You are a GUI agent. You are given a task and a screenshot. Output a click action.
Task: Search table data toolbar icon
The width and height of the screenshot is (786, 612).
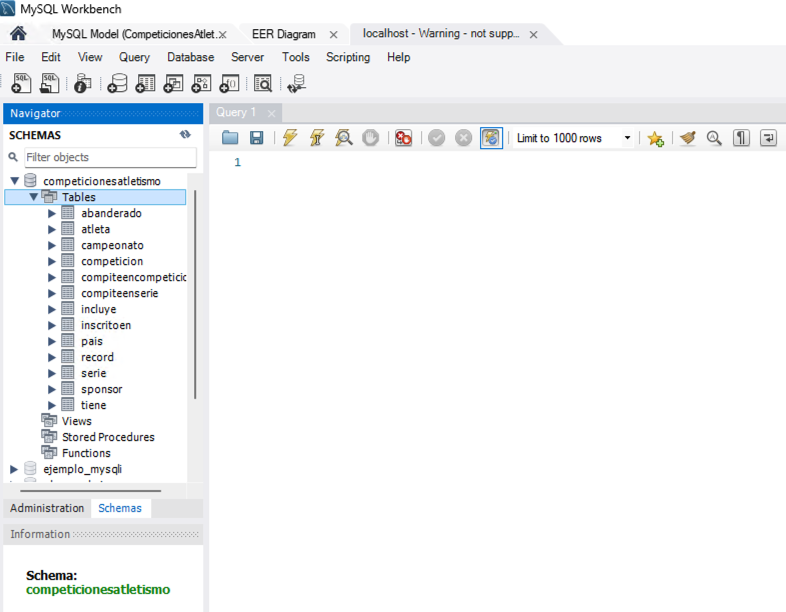pyautogui.click(x=263, y=83)
